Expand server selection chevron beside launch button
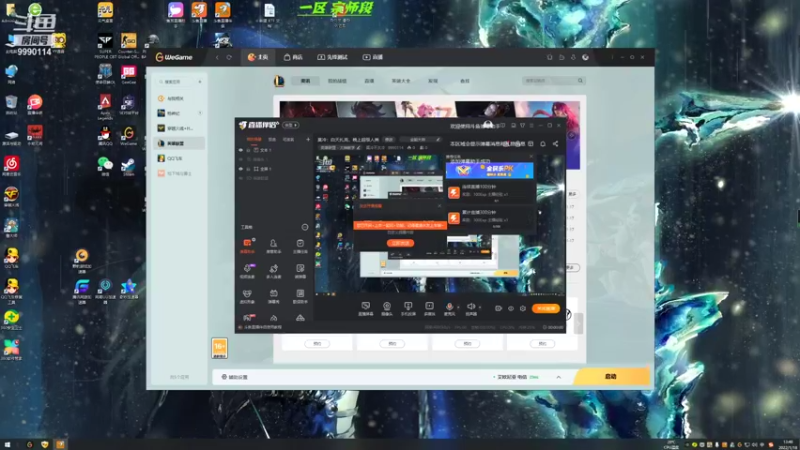The height and width of the screenshot is (450, 800). click(x=559, y=377)
